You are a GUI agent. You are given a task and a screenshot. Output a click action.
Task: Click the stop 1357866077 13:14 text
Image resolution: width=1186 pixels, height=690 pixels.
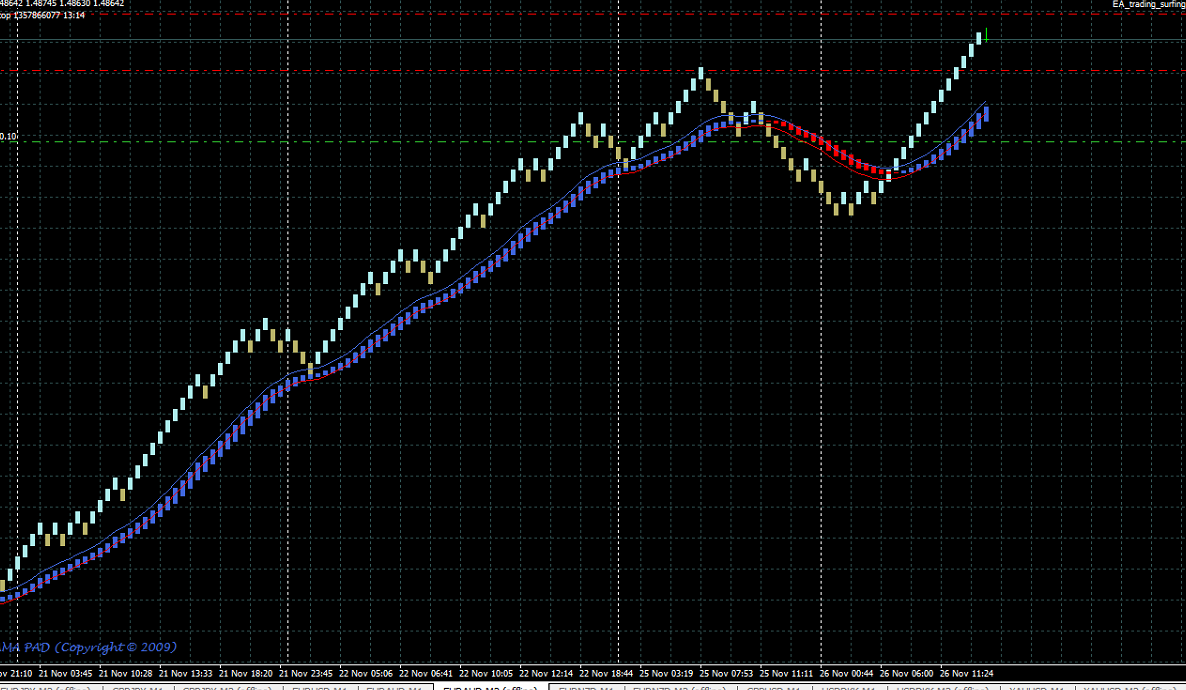42,15
